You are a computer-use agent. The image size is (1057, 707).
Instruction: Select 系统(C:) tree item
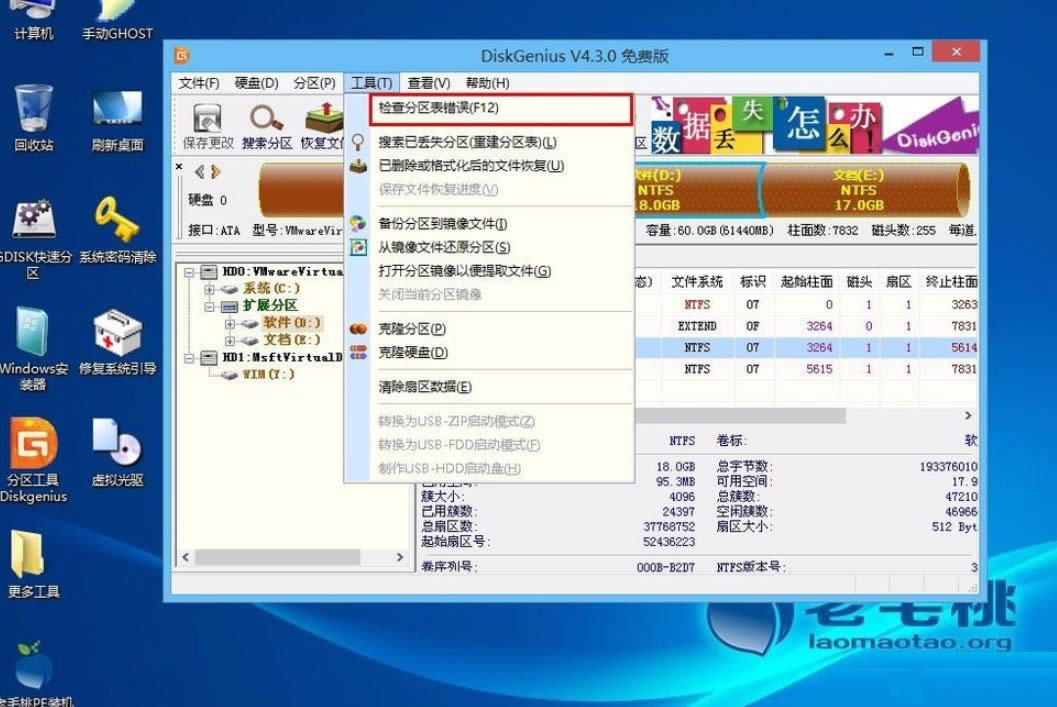[x=271, y=288]
